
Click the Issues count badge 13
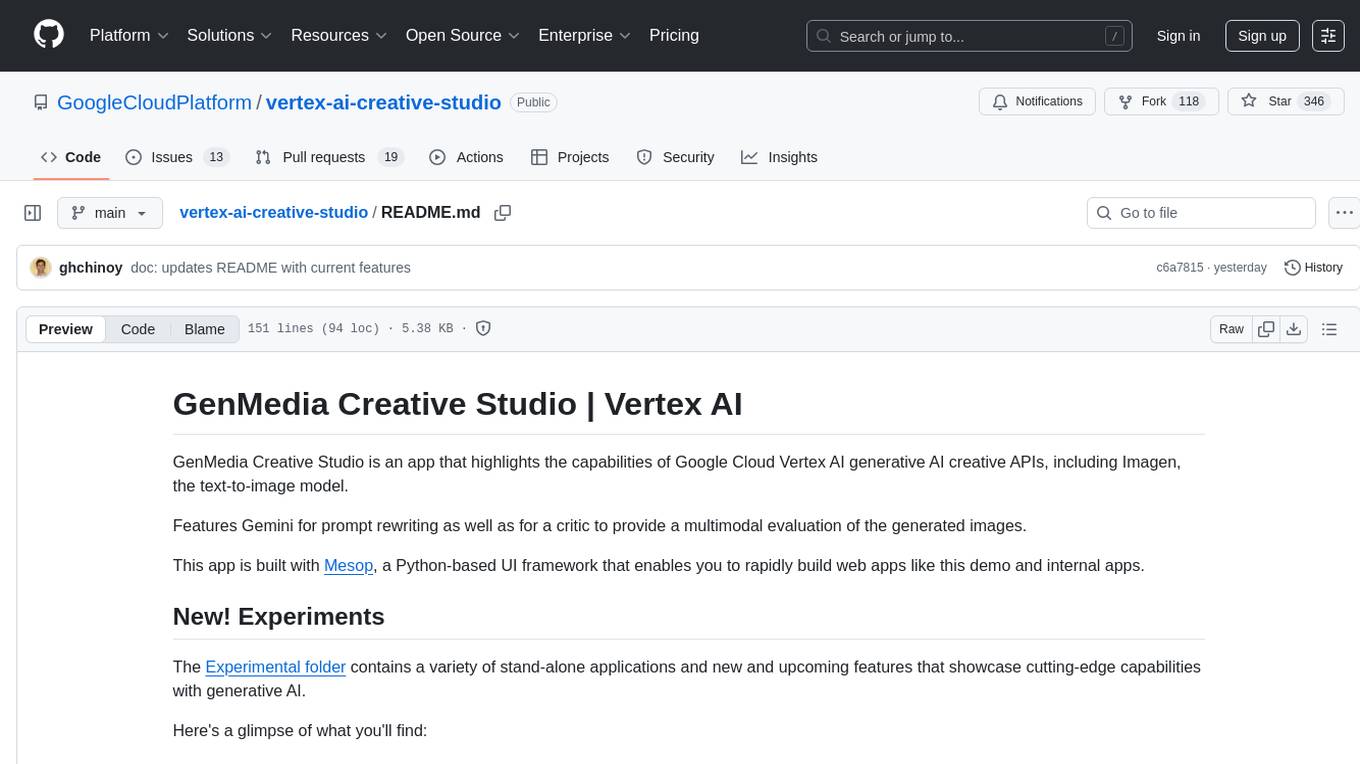click(x=215, y=157)
